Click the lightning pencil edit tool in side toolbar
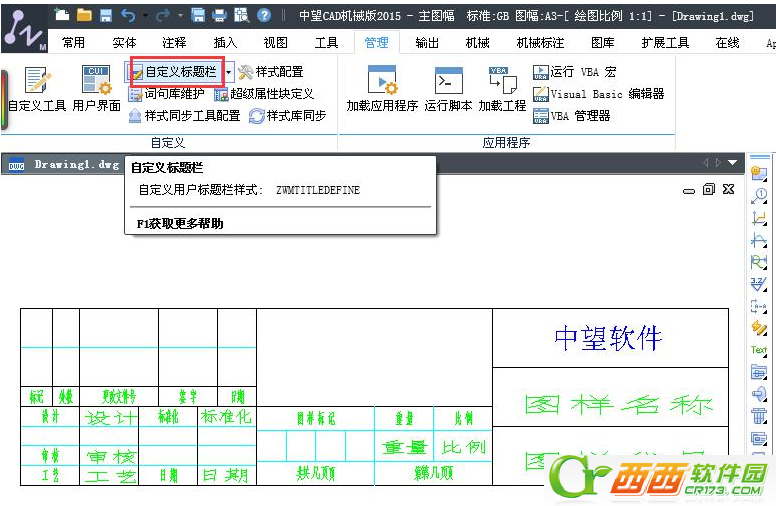 point(759,328)
